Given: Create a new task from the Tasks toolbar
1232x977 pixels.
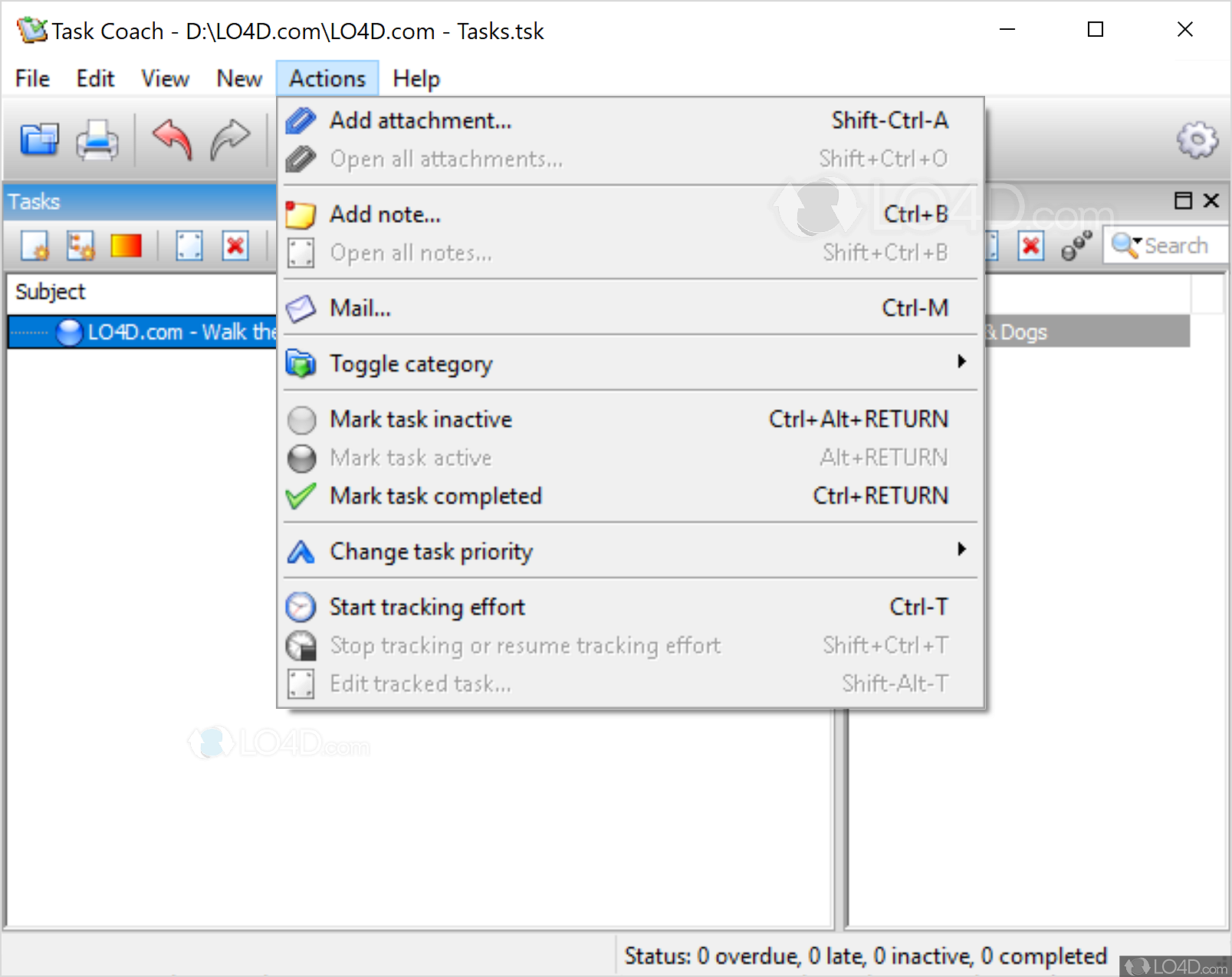Looking at the screenshot, I should [34, 246].
